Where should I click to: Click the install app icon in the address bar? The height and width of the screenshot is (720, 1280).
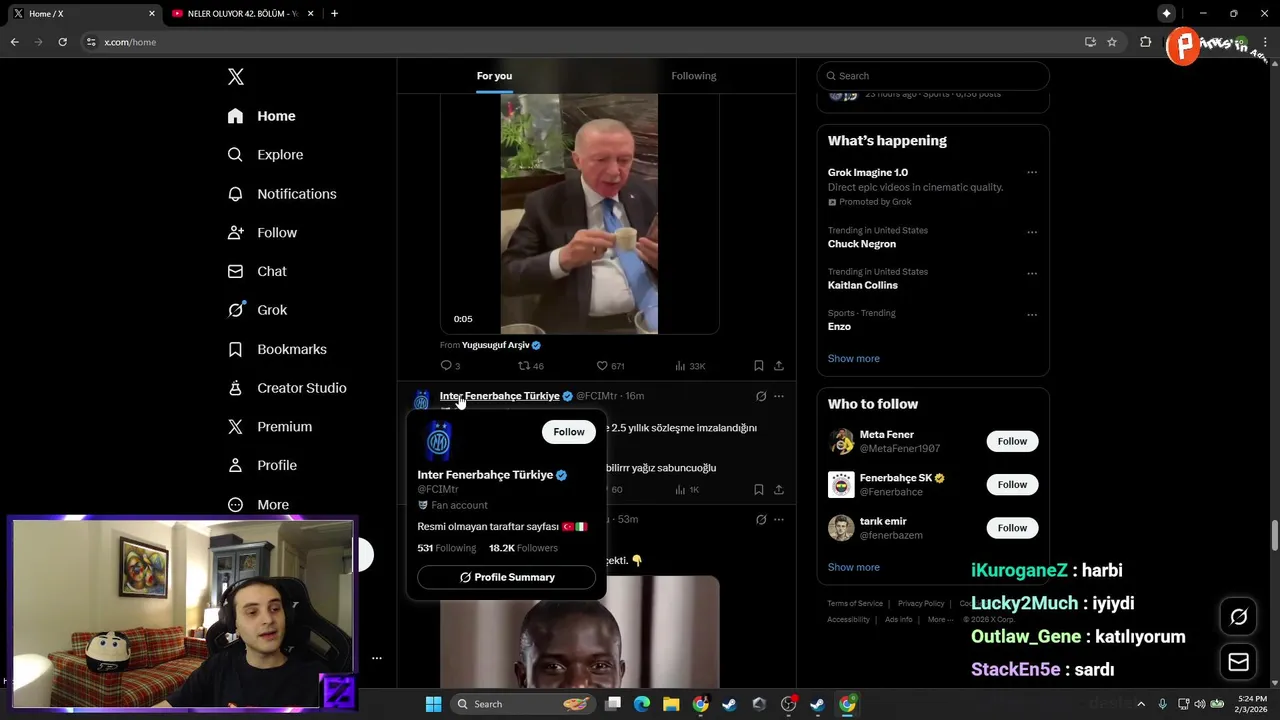coord(1090,42)
